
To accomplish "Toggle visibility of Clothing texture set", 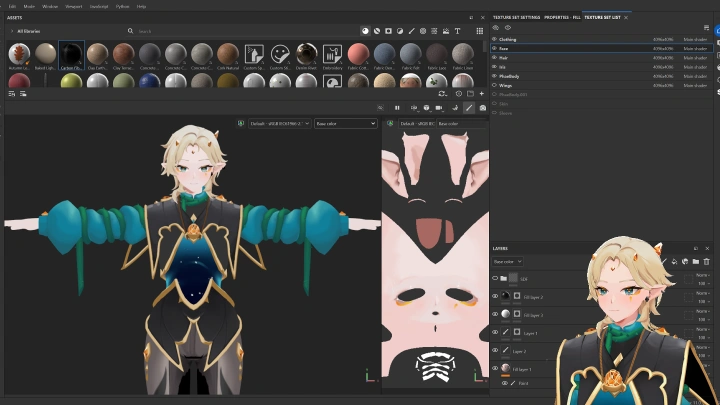I will click(495, 39).
